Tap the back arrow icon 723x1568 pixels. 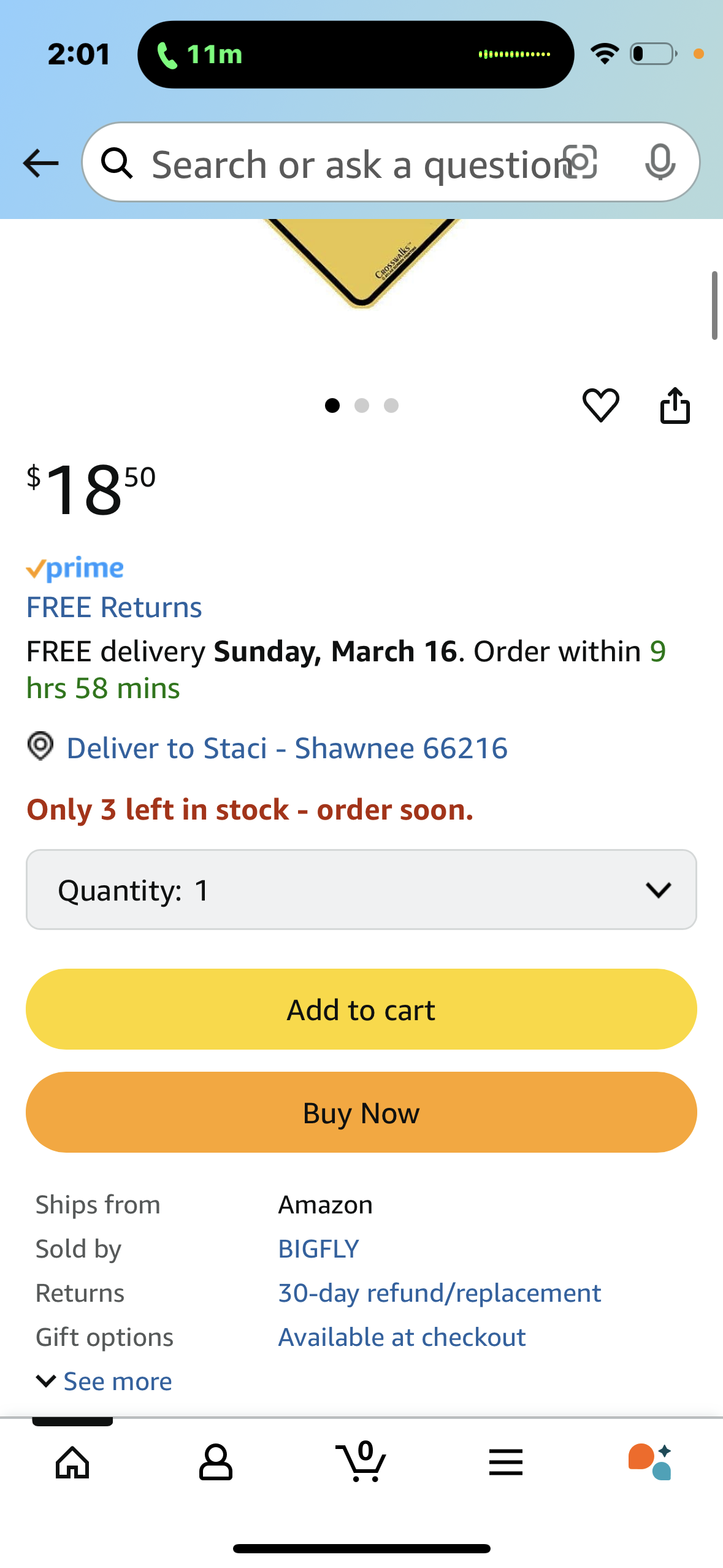pyautogui.click(x=40, y=163)
